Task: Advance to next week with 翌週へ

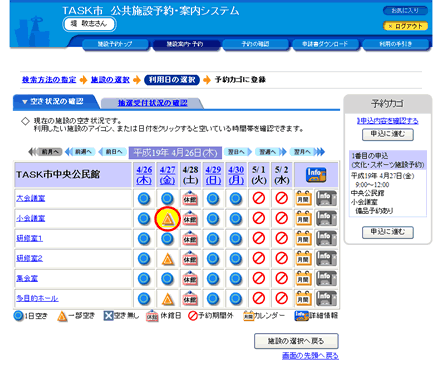Action: tap(270, 152)
